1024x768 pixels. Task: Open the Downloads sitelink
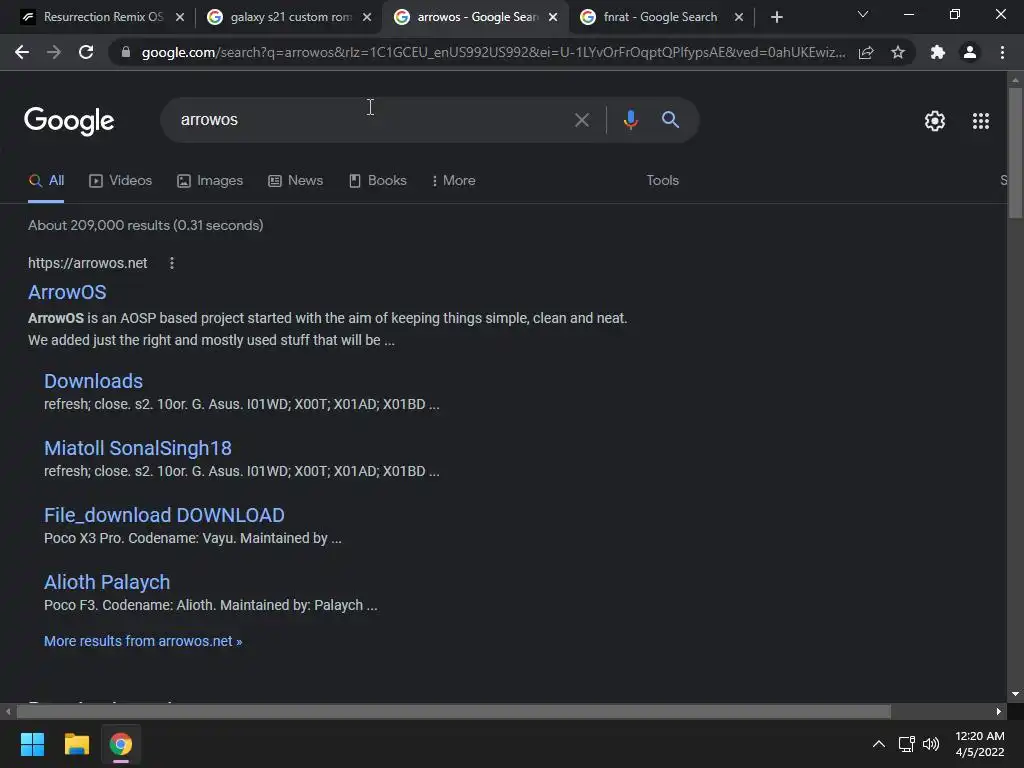93,381
